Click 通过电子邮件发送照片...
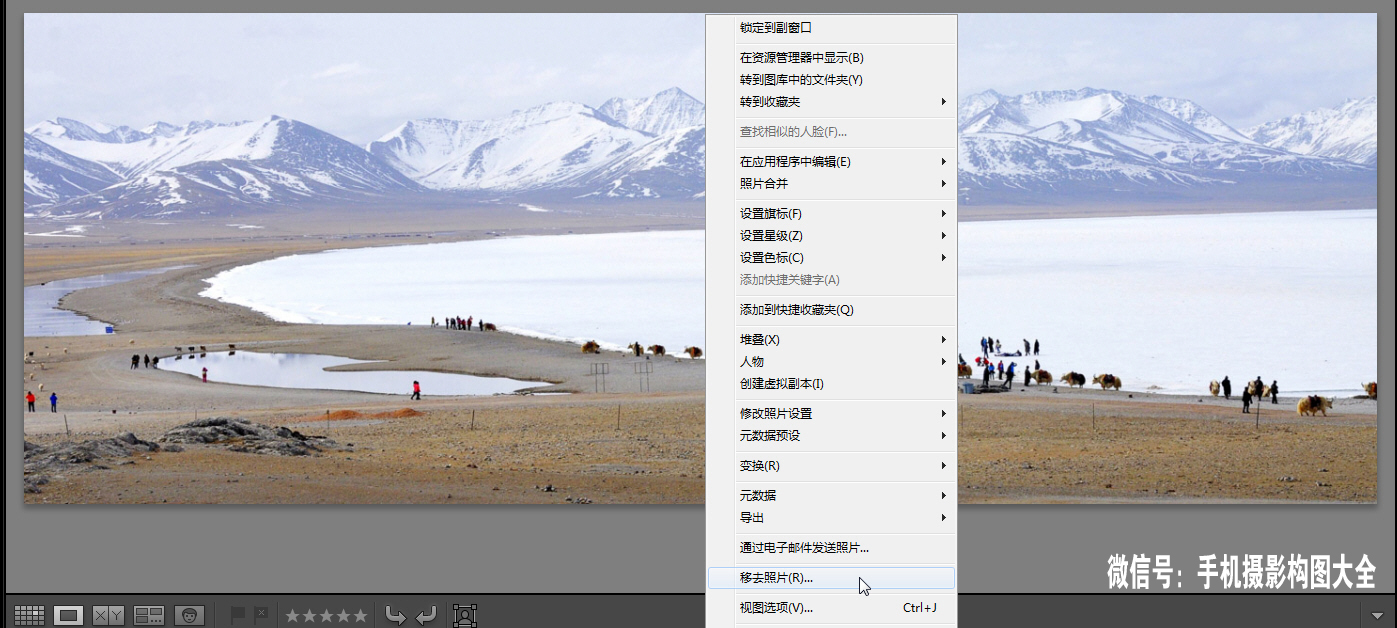This screenshot has width=1397, height=628. pyautogui.click(x=804, y=548)
